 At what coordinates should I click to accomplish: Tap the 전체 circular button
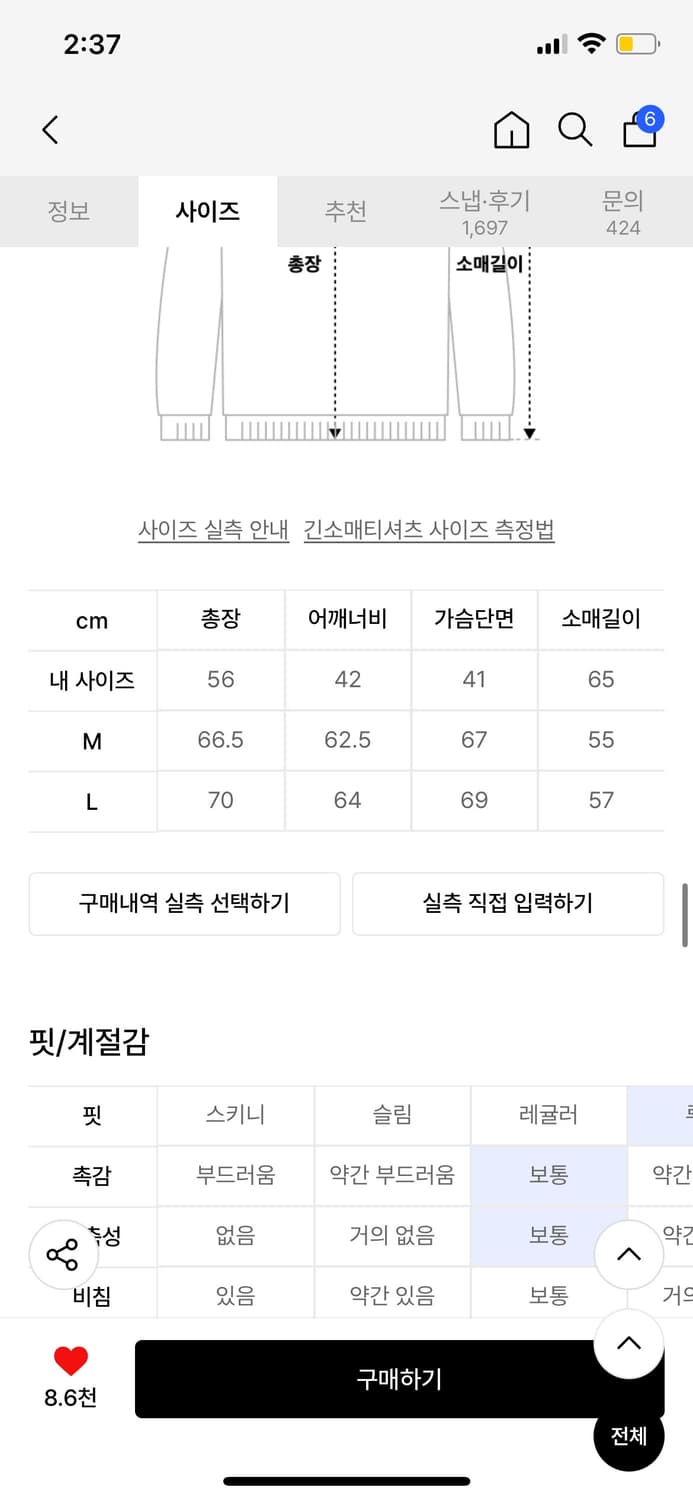(x=628, y=1435)
